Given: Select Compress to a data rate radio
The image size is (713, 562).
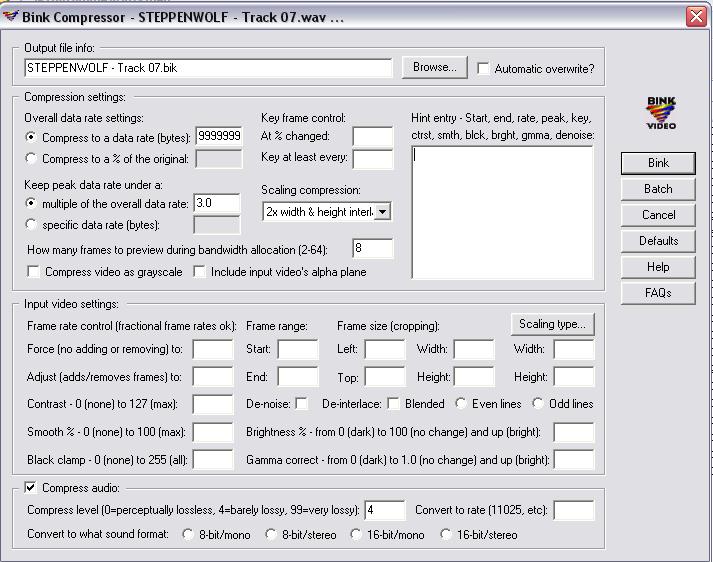Looking at the screenshot, I should point(31,137).
